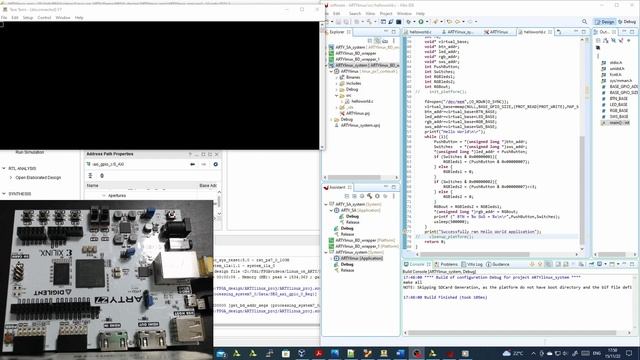Open the Search menu in Vitis
The height and width of the screenshot is (360, 640).
(x=355, y=13)
